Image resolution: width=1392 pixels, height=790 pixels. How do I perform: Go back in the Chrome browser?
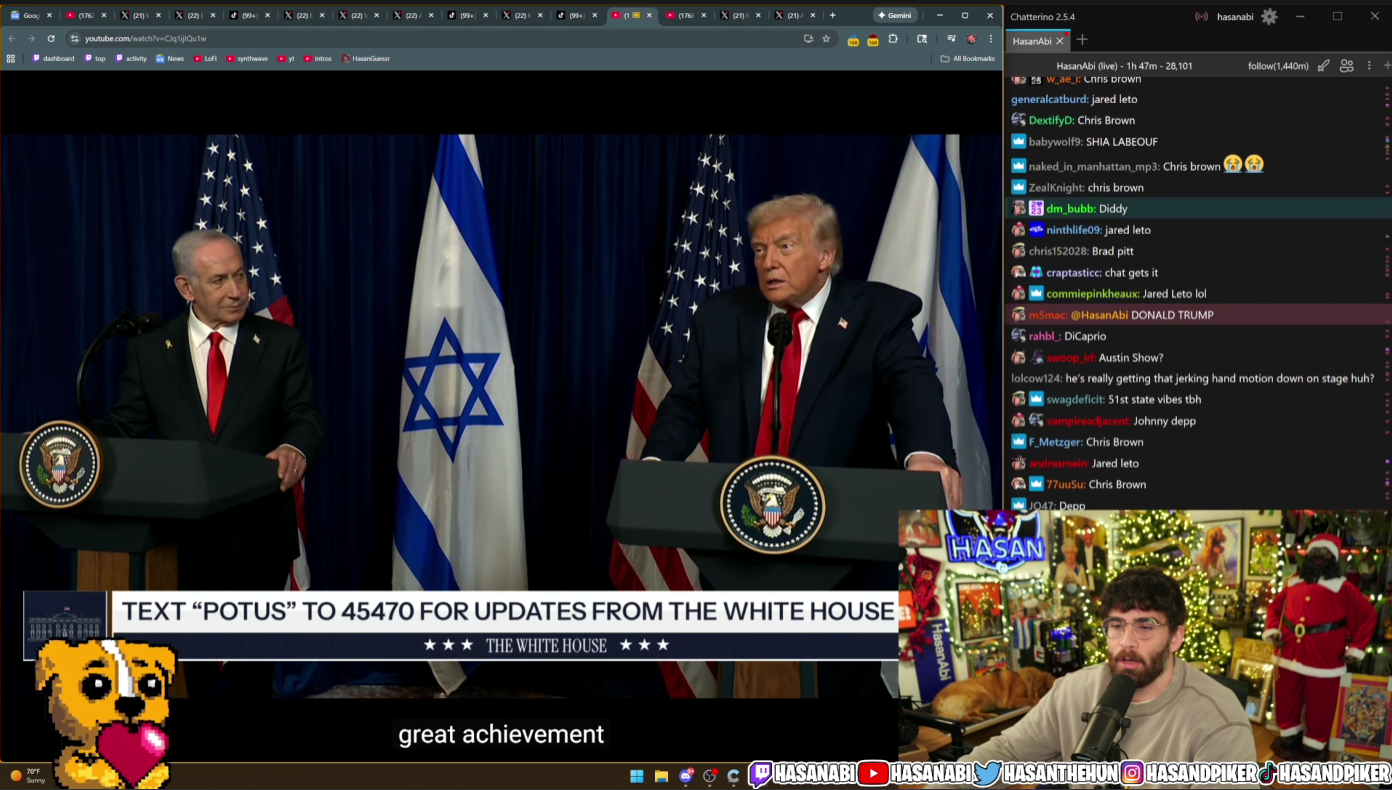coord(12,38)
